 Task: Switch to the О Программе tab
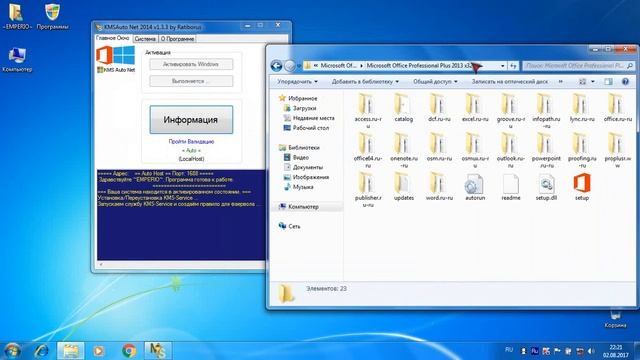click(x=177, y=39)
